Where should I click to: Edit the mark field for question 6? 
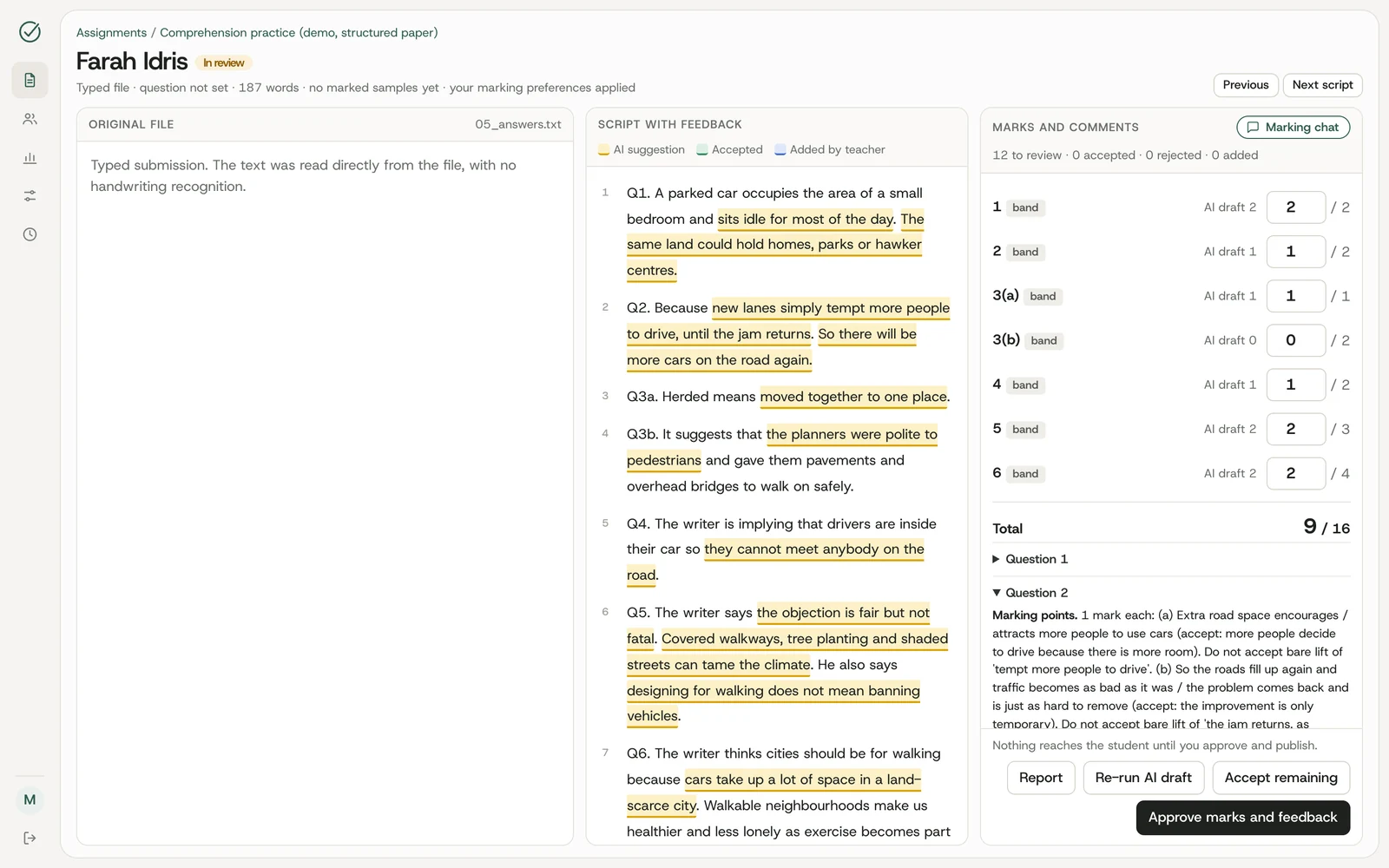pyautogui.click(x=1295, y=473)
